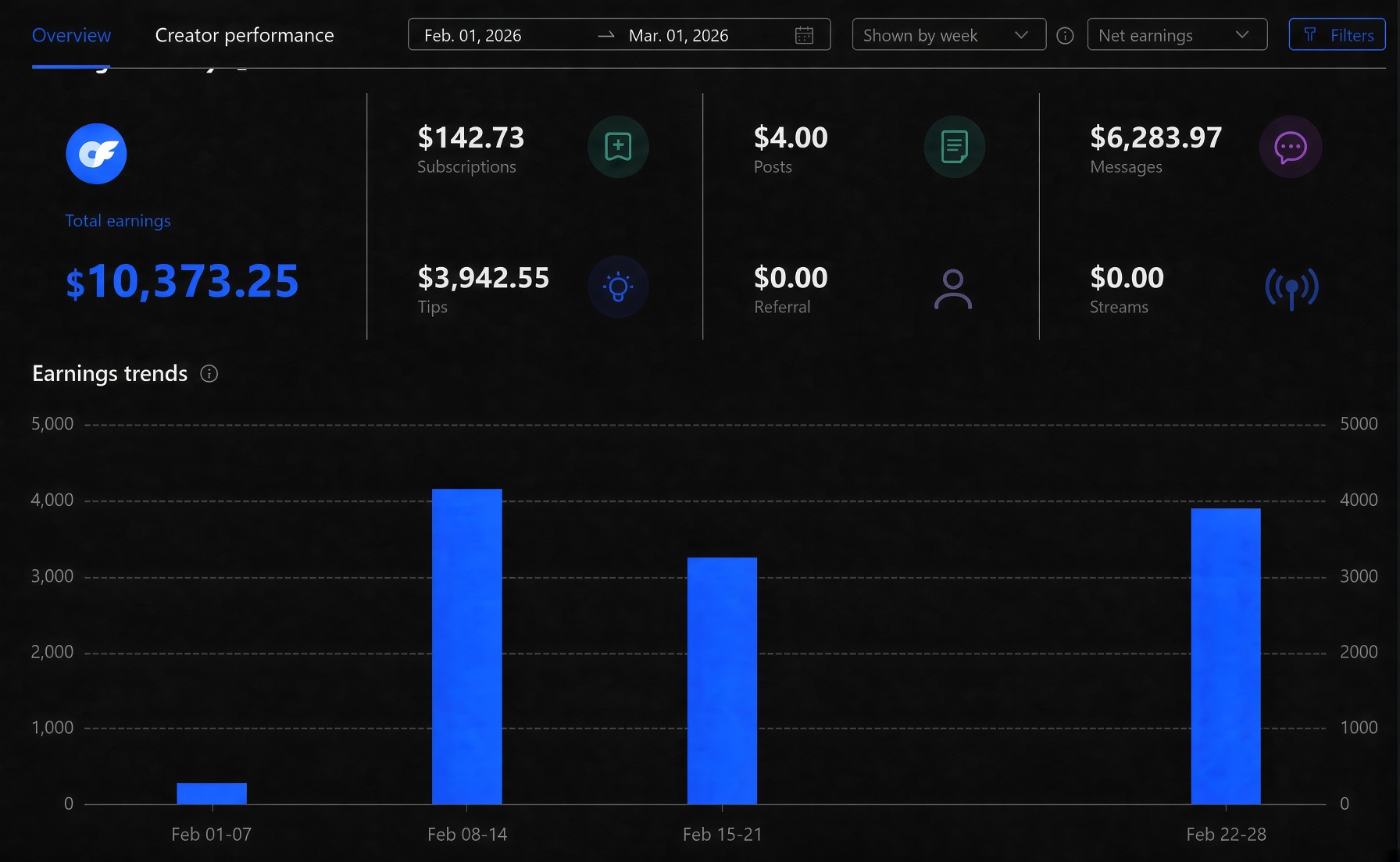Click the Tips lightbulb icon
The height and width of the screenshot is (862, 1400).
[x=618, y=287]
